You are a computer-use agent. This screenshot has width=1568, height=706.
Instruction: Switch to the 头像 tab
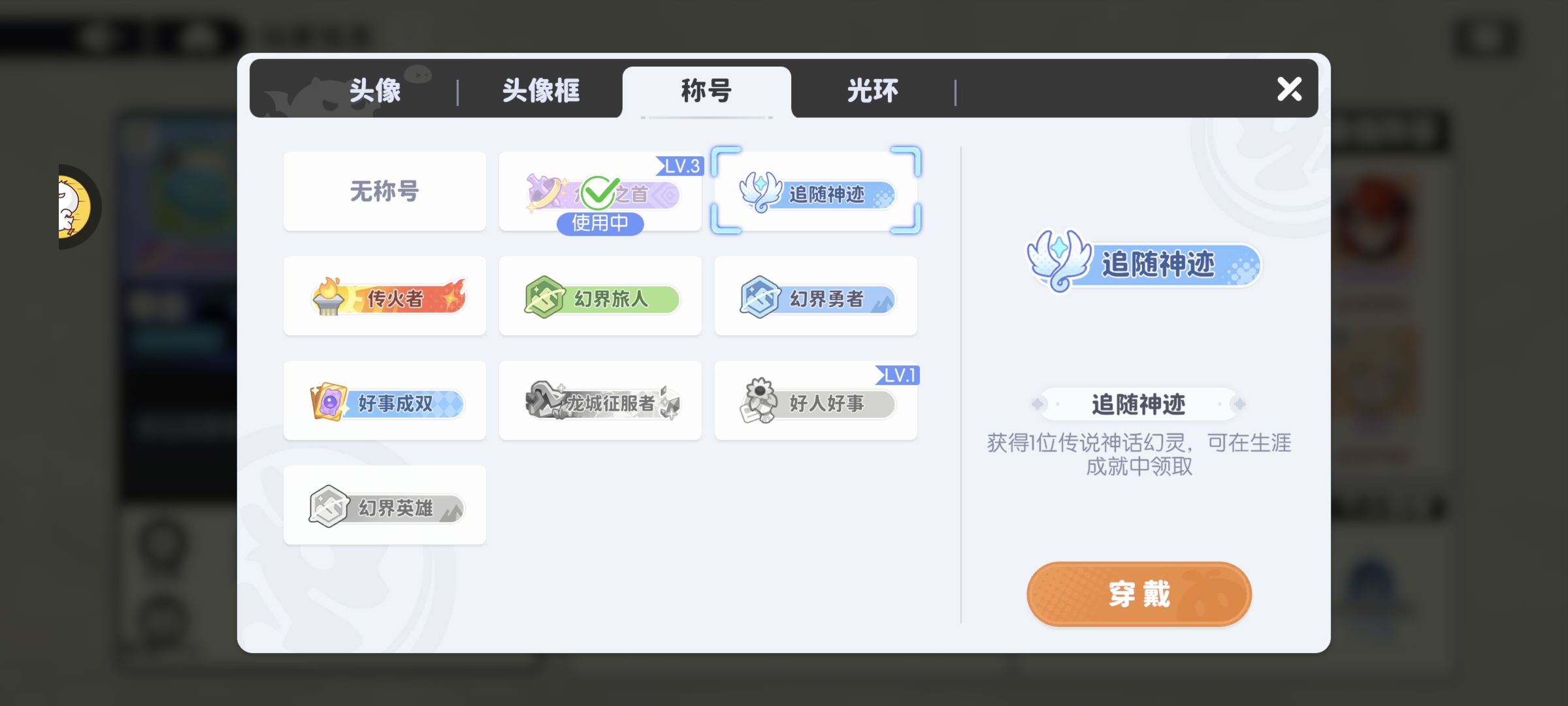pyautogui.click(x=375, y=90)
